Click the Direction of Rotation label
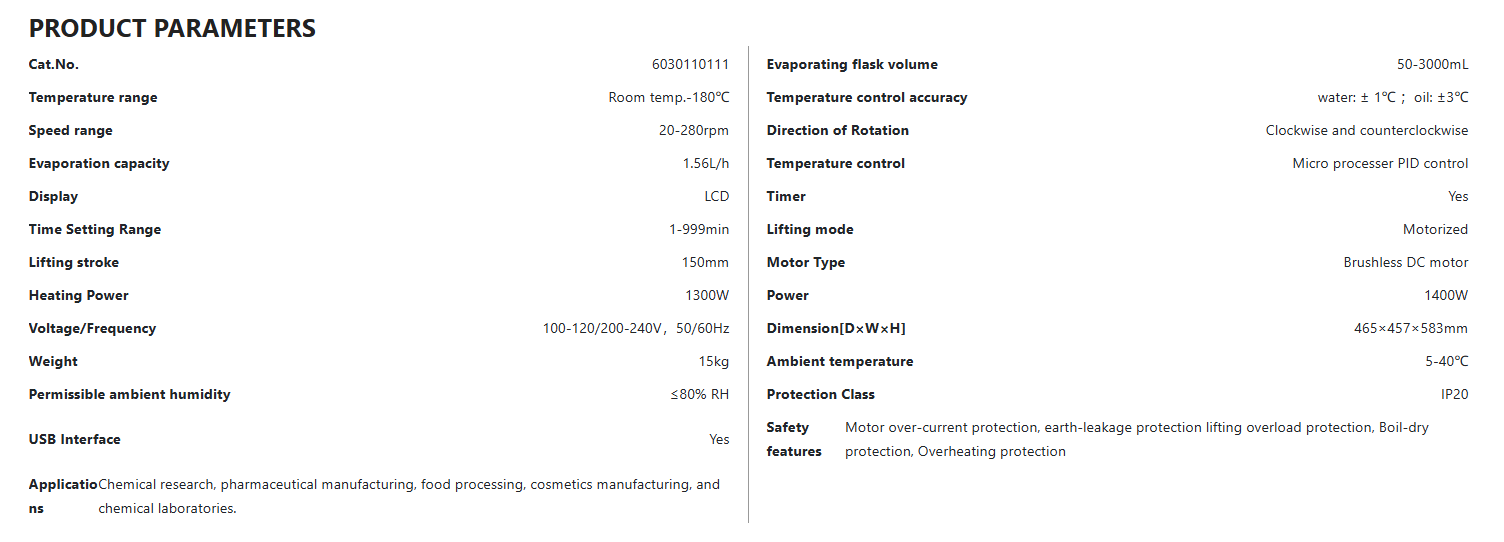Image resolution: width=1504 pixels, height=542 pixels. (837, 131)
